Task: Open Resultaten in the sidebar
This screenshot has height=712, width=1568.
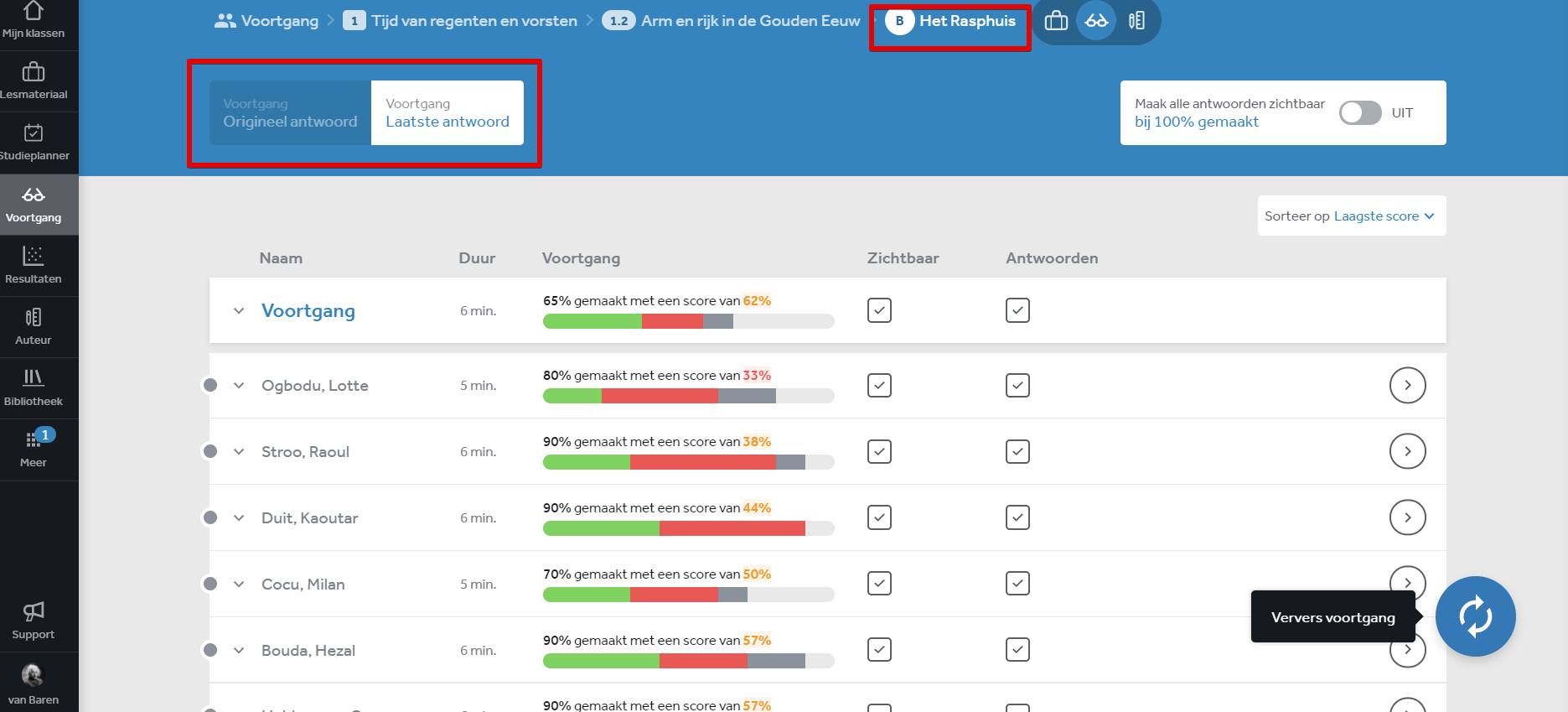Action: pos(34,266)
